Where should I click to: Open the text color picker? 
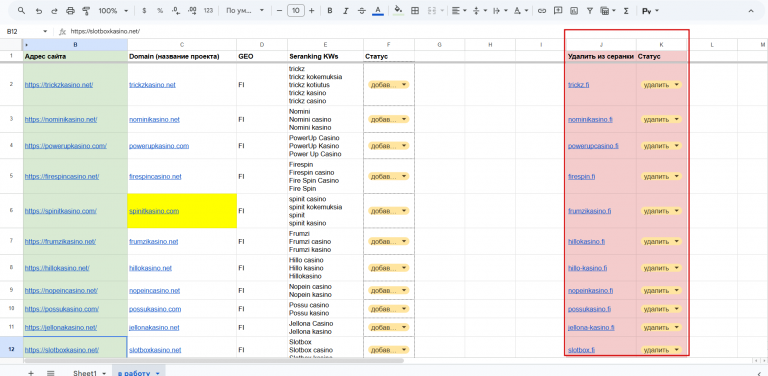378,11
